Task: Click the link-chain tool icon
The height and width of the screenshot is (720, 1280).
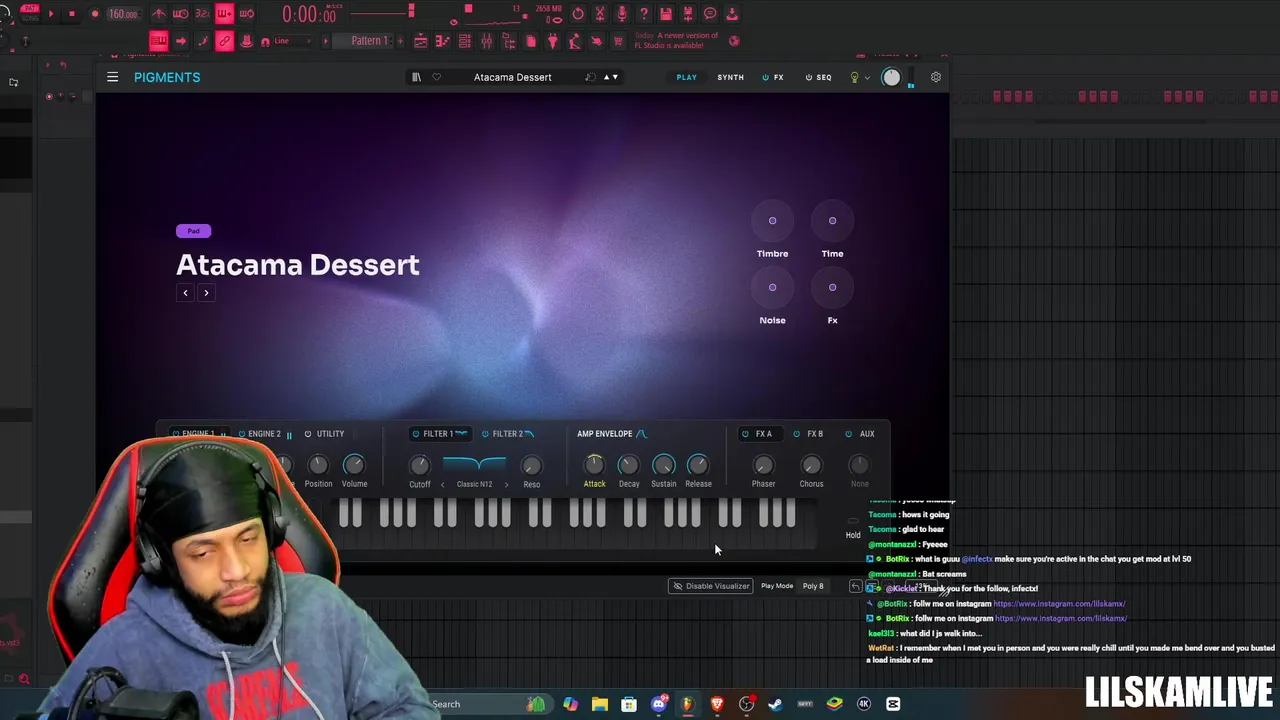Action: click(x=224, y=41)
